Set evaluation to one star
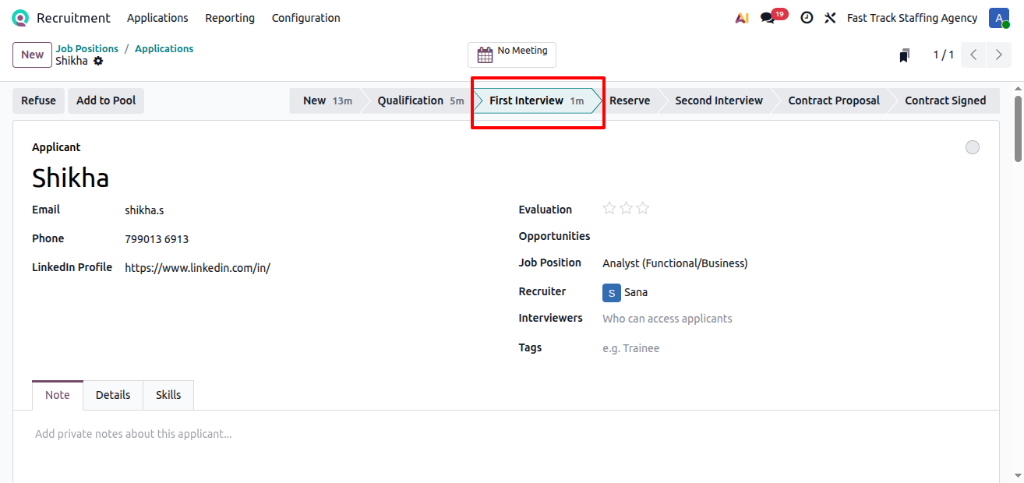The width and height of the screenshot is (1024, 483). pyautogui.click(x=609, y=209)
